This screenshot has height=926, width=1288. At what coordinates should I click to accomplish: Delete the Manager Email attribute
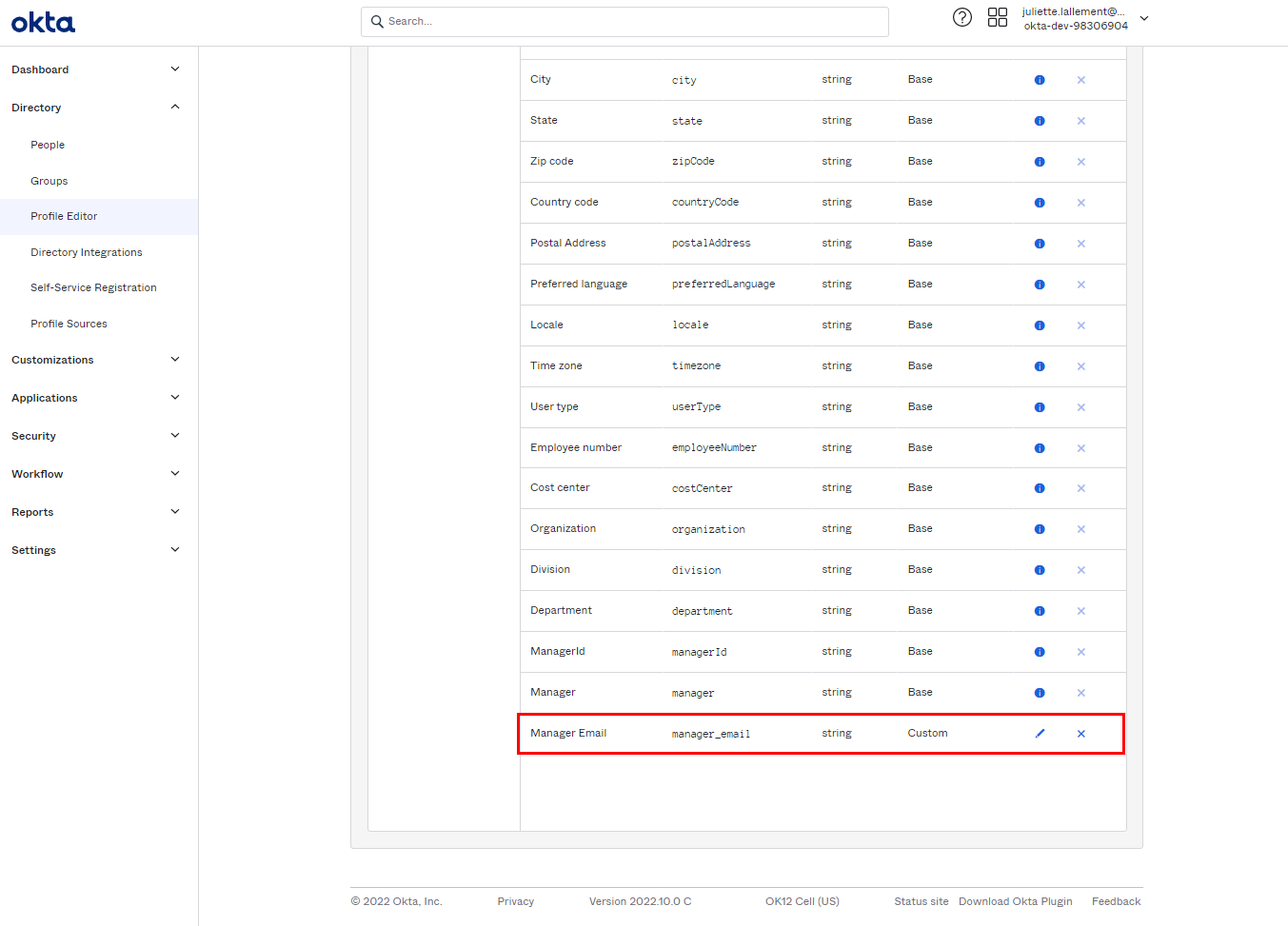[1080, 733]
